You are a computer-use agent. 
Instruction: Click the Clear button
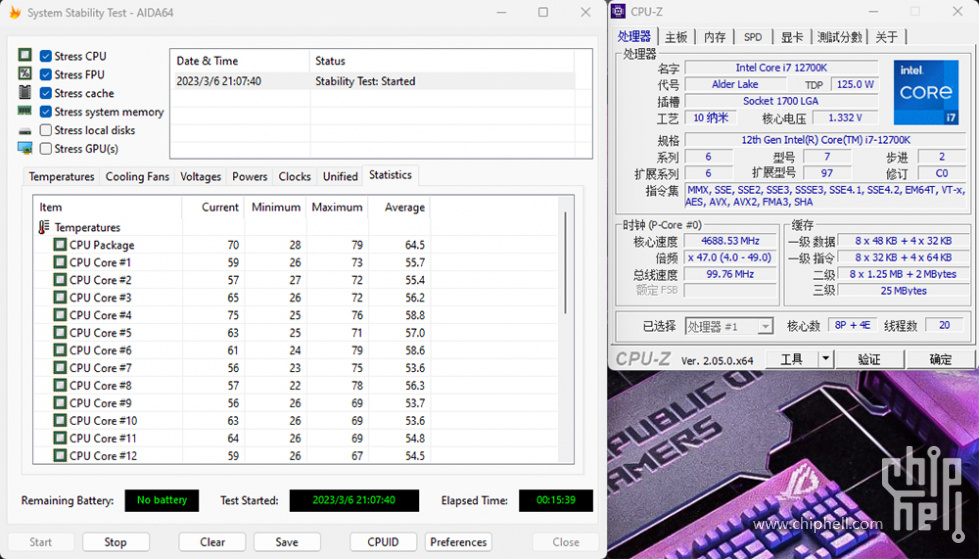coord(212,542)
